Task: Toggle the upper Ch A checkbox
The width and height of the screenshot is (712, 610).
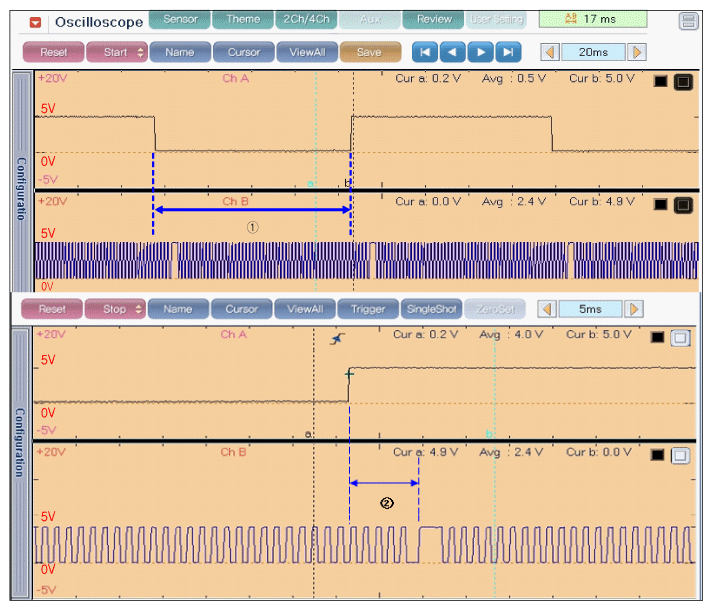Action: [683, 82]
